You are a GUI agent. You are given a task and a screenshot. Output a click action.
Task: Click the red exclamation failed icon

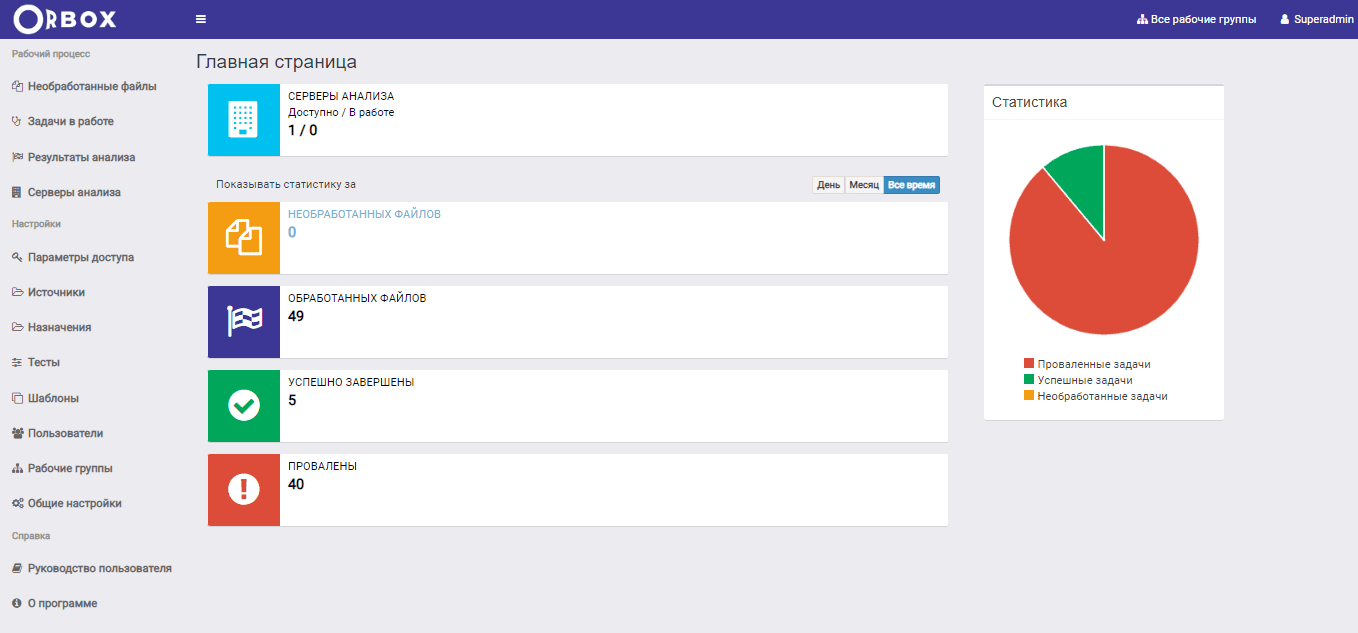click(244, 490)
